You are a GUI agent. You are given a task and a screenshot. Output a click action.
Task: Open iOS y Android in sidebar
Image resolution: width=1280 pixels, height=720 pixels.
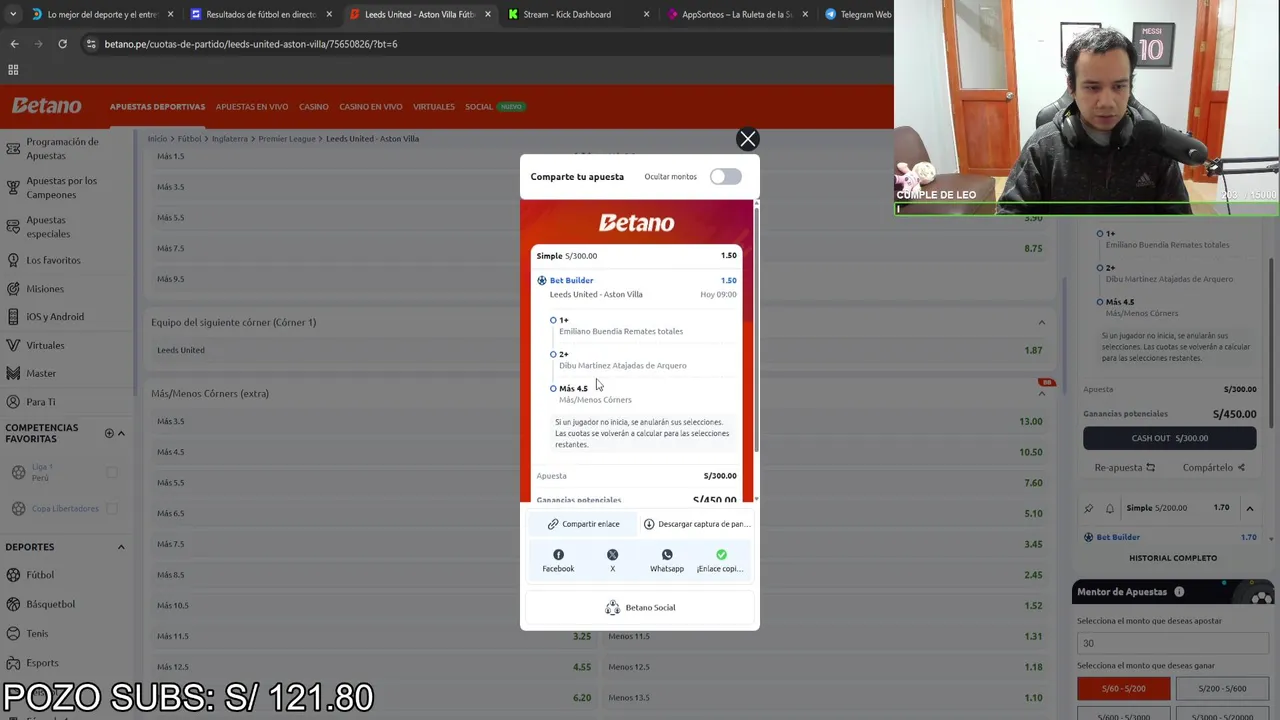(55, 317)
